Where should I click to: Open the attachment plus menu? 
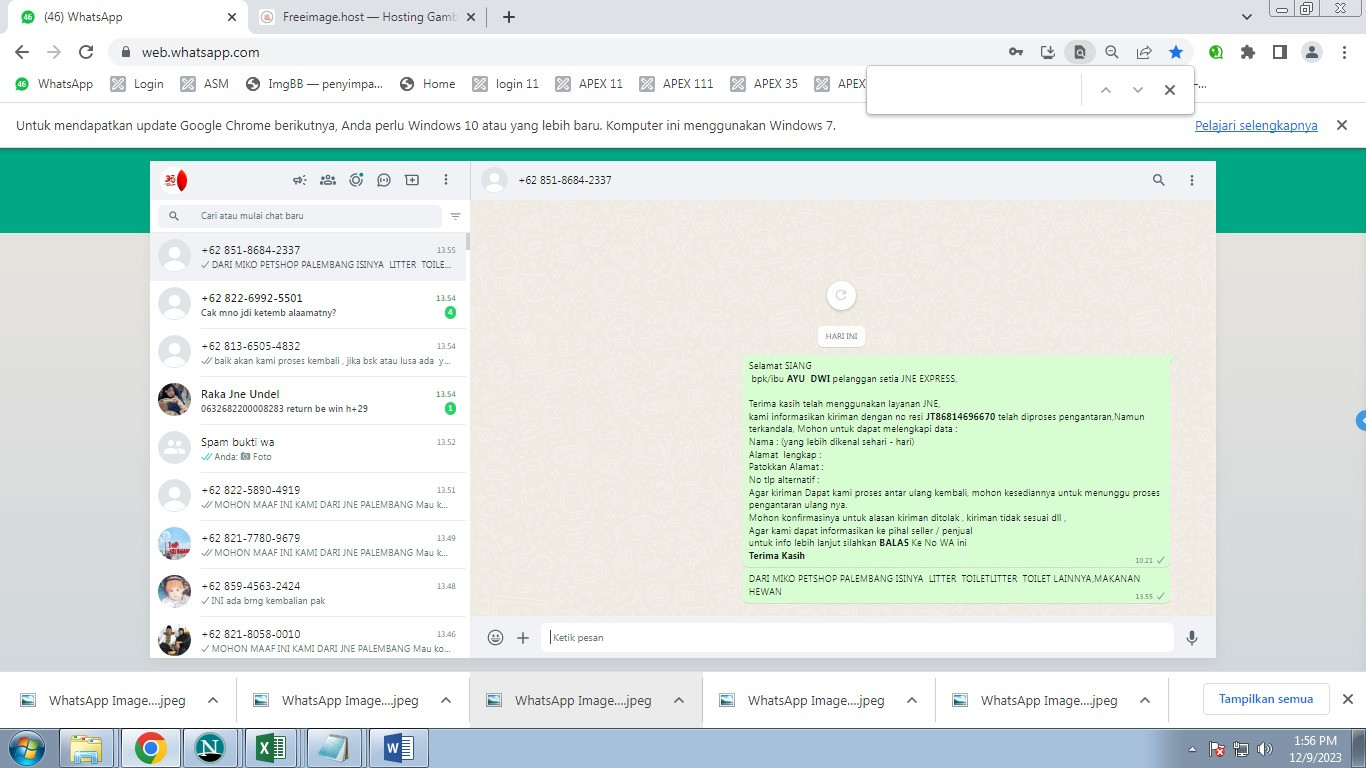(x=523, y=637)
